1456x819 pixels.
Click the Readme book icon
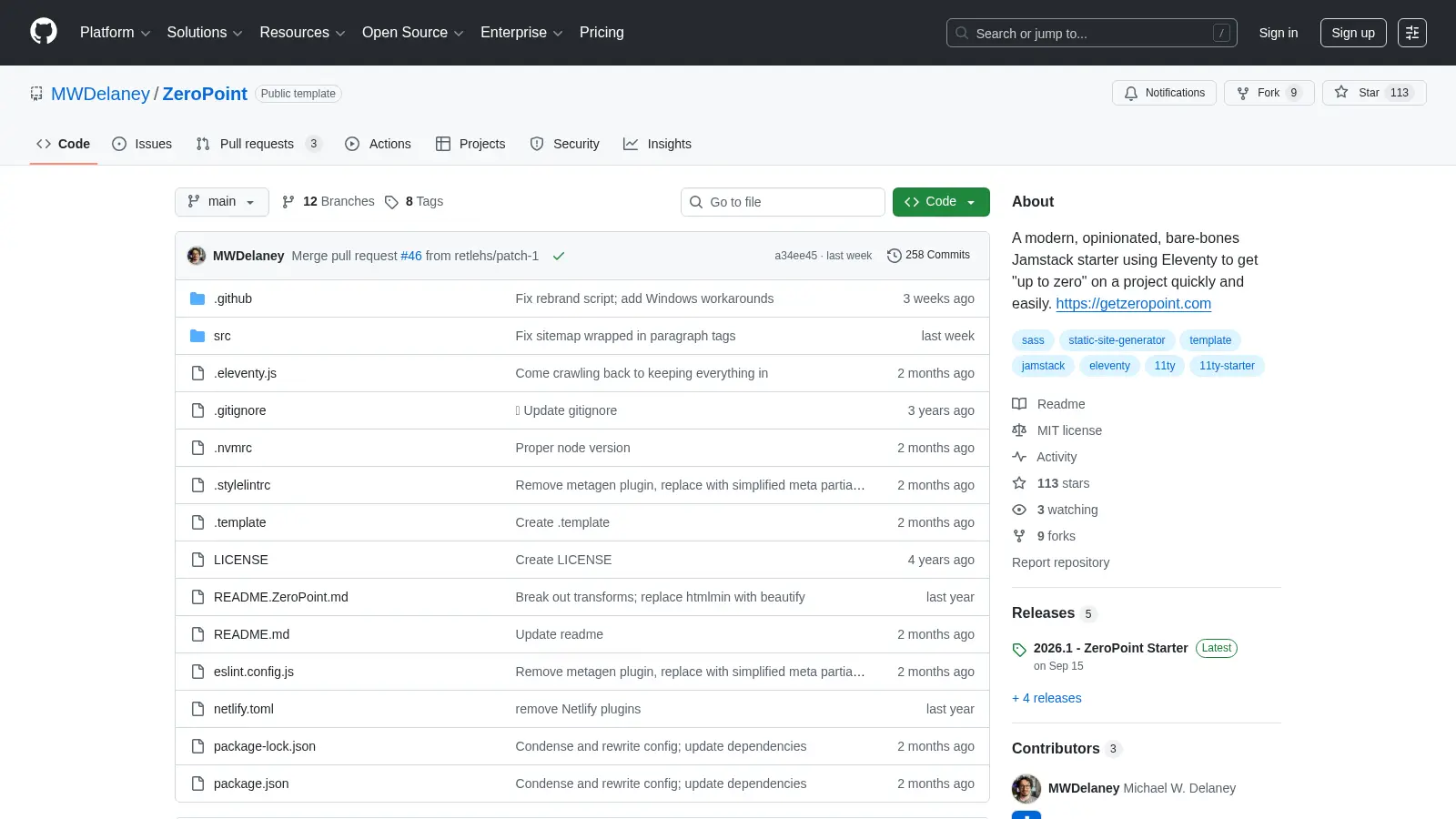pyautogui.click(x=1019, y=404)
